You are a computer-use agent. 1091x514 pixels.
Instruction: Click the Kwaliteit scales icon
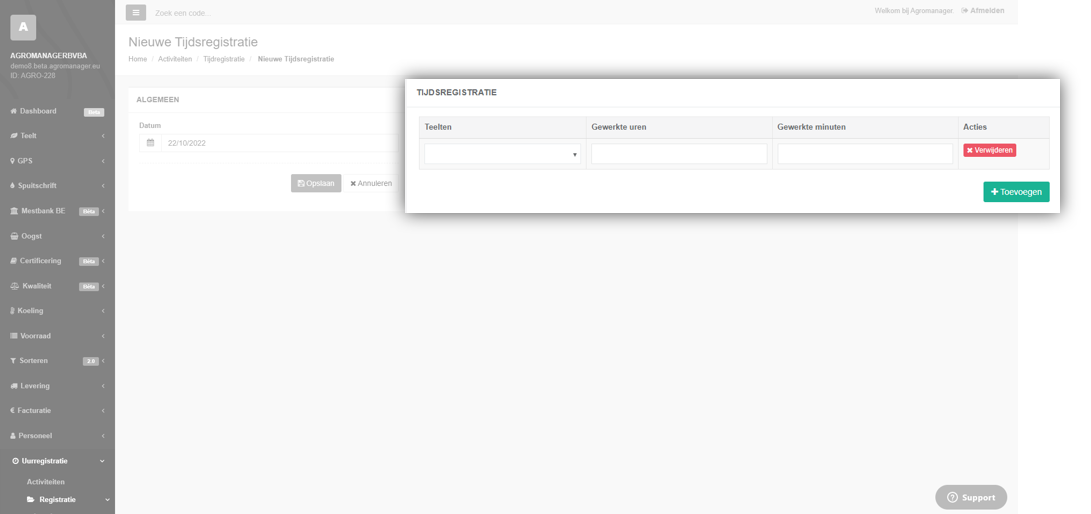point(15,287)
